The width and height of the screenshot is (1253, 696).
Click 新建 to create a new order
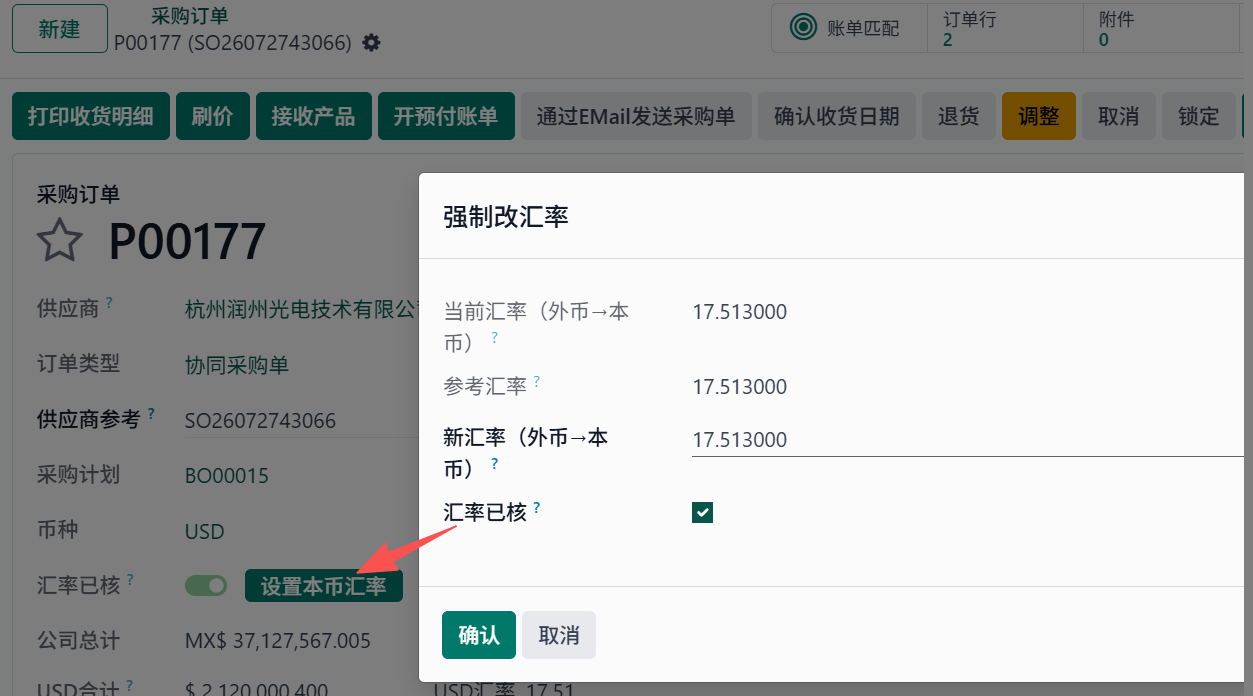59,29
